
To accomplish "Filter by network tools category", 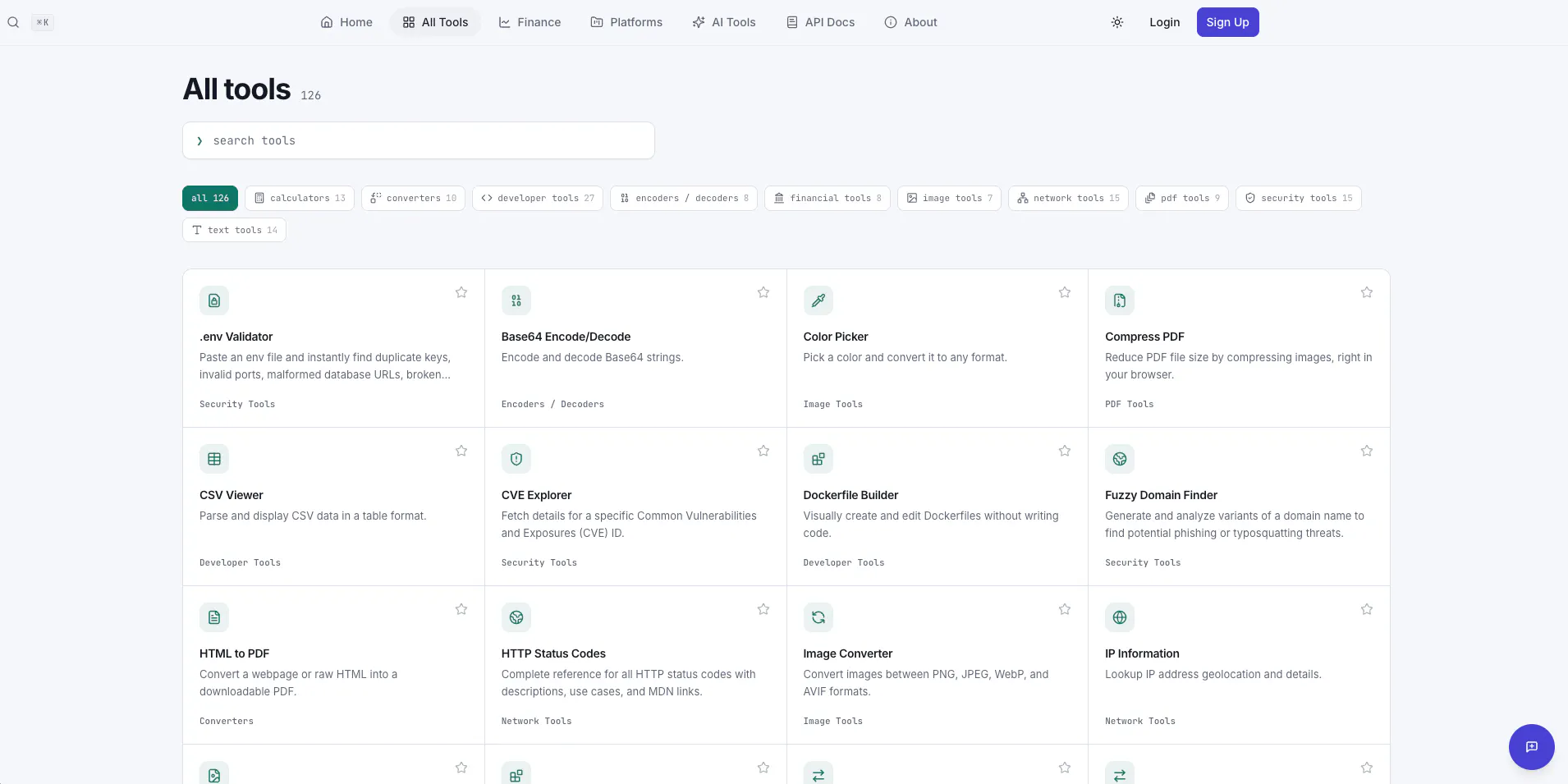I will click(x=1068, y=198).
